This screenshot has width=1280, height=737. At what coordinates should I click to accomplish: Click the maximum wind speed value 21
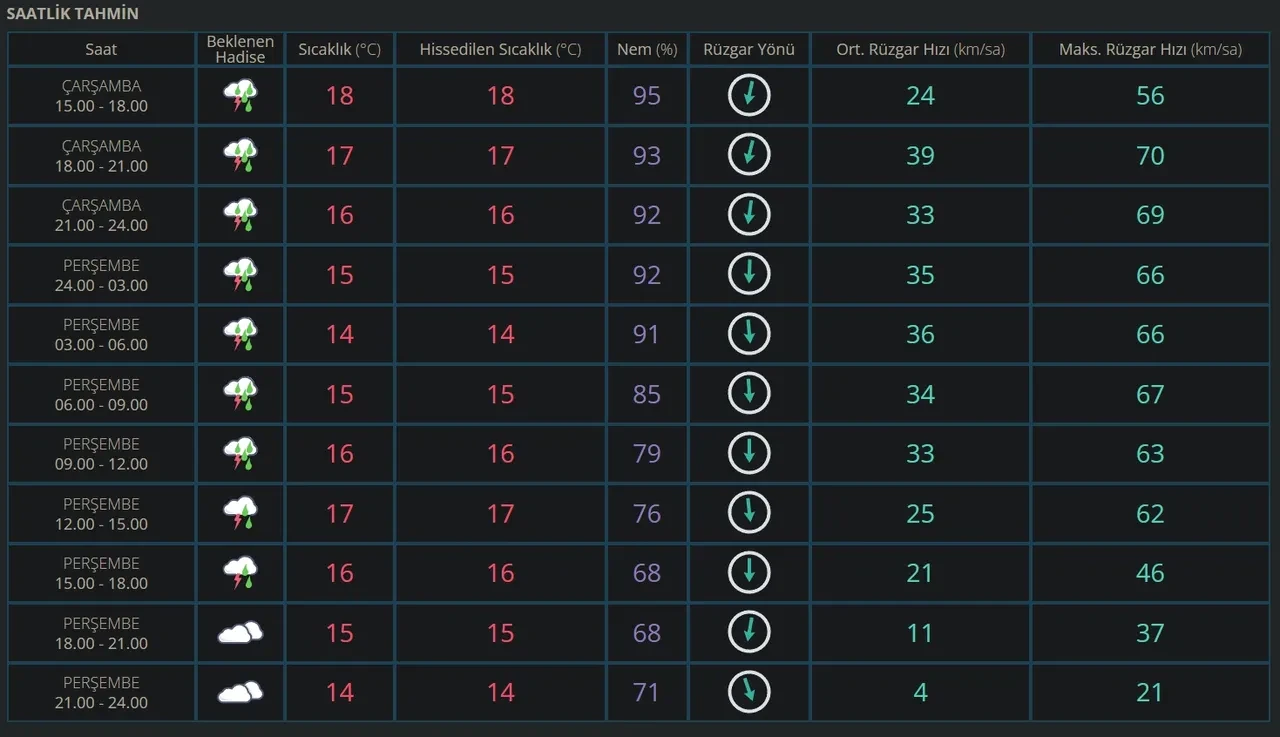1150,692
